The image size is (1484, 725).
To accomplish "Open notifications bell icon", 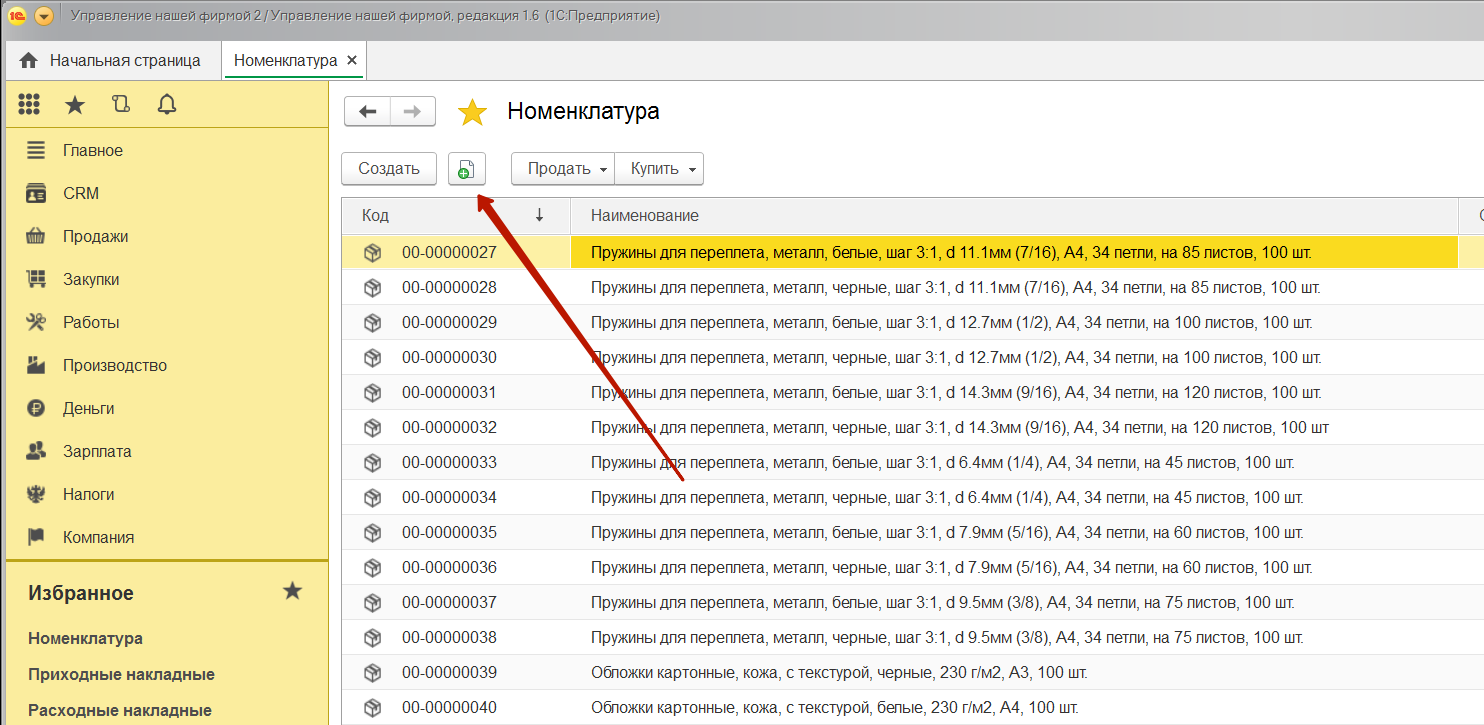I will click(x=167, y=104).
